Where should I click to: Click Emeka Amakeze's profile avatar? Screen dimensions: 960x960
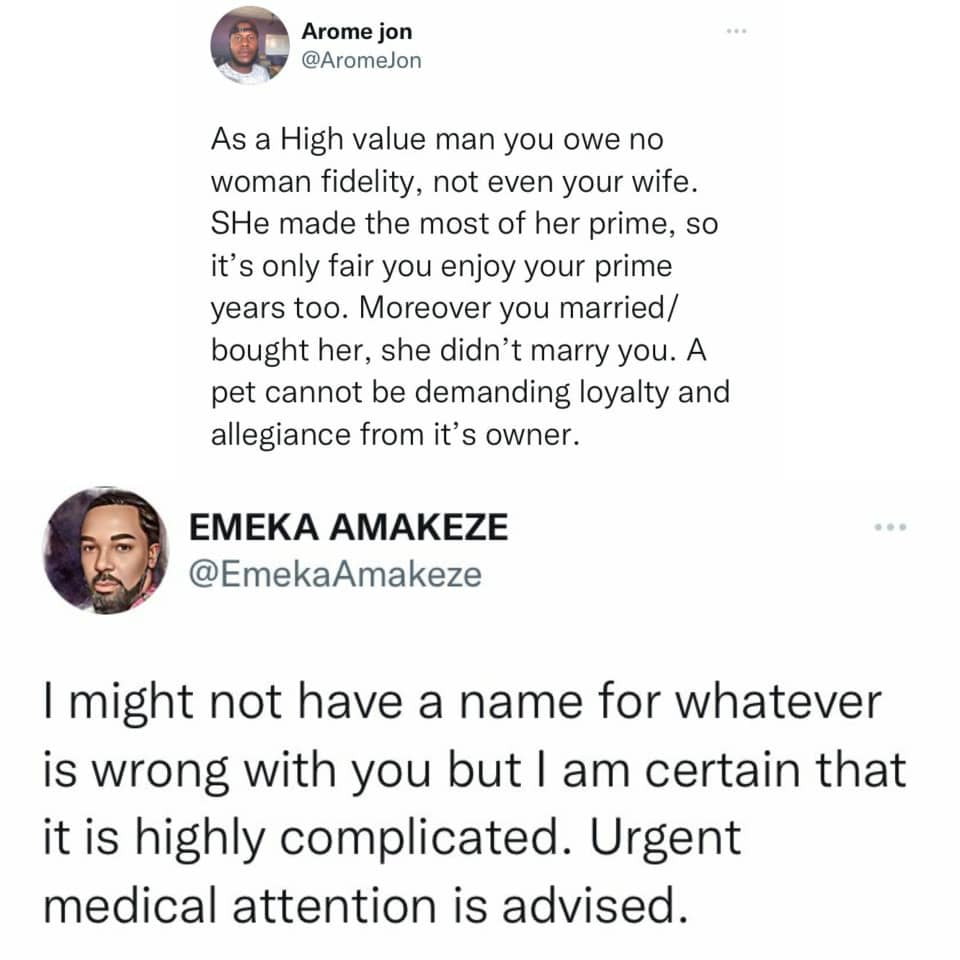[x=105, y=550]
